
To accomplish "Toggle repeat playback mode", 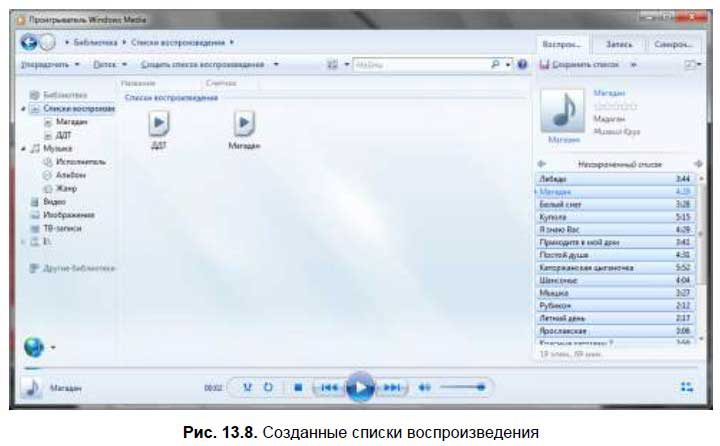I will [268, 388].
